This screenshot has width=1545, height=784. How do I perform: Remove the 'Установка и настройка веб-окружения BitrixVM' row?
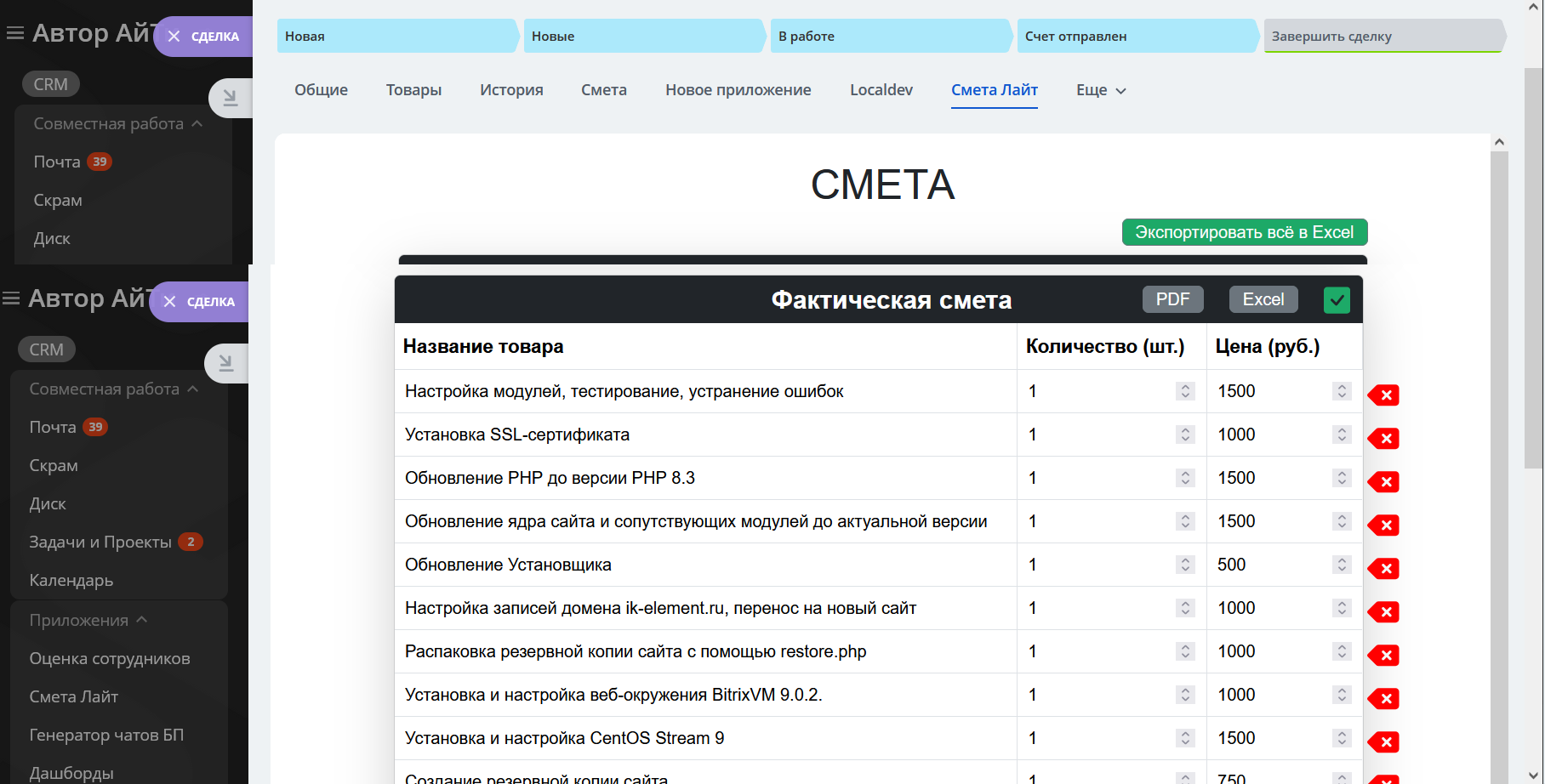click(x=1384, y=698)
